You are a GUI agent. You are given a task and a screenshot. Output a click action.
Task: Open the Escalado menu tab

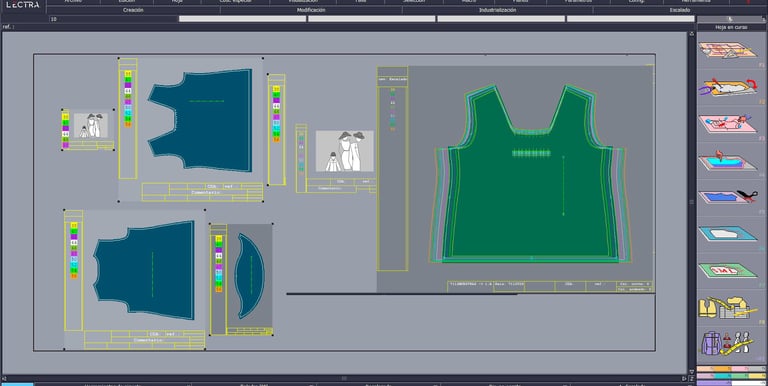pyautogui.click(x=680, y=10)
